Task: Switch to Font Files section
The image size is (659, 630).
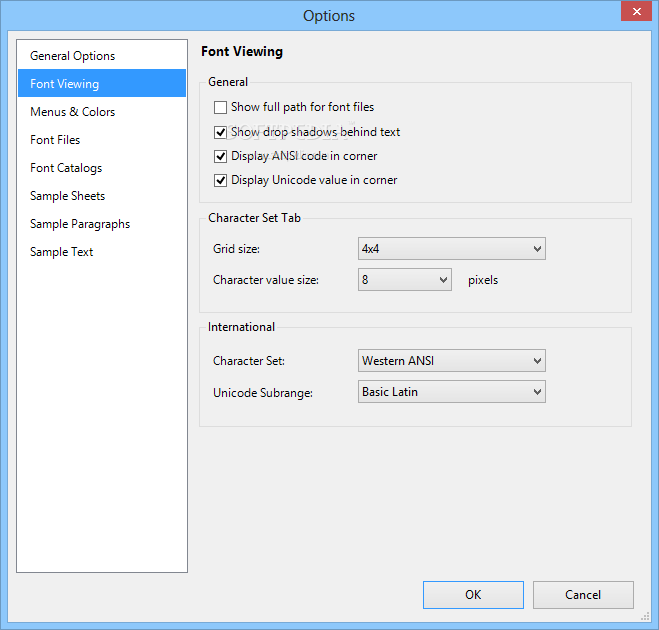Action: coord(102,140)
